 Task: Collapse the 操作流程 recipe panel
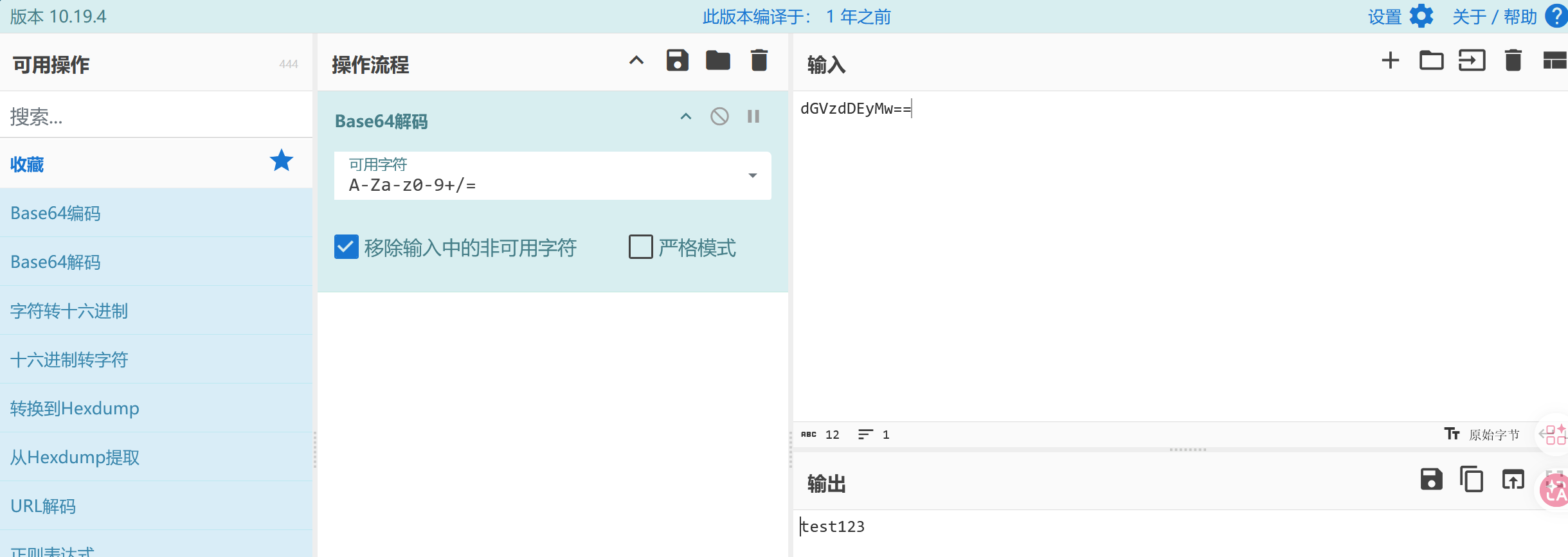pyautogui.click(x=636, y=60)
